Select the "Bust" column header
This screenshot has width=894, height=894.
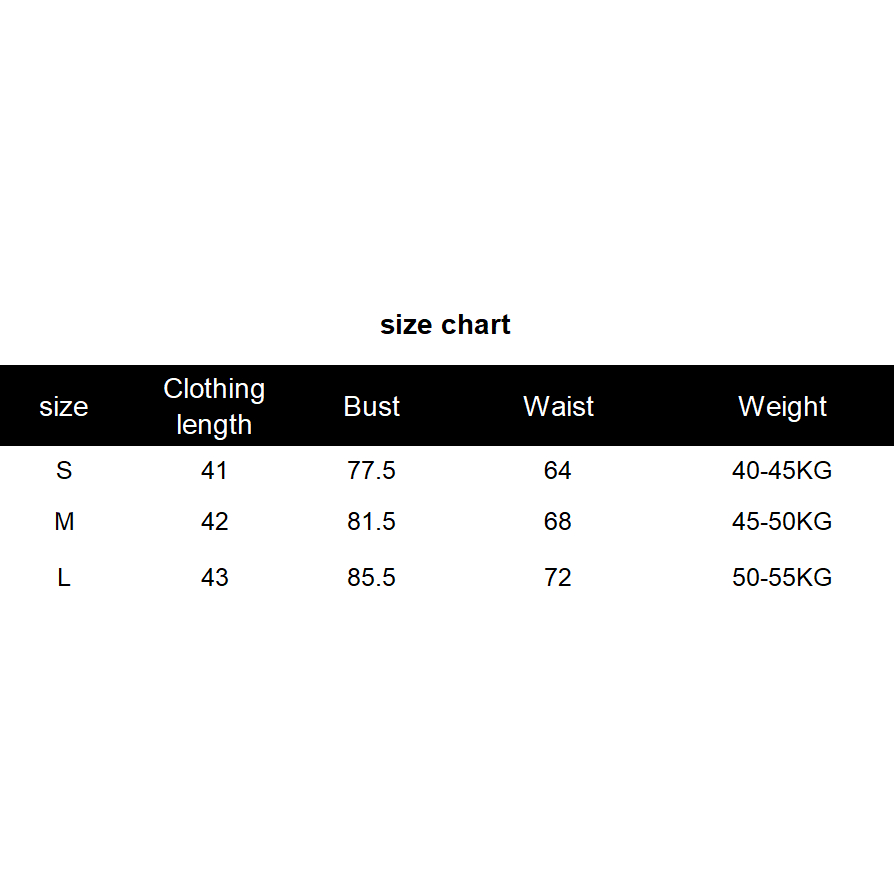(372, 407)
